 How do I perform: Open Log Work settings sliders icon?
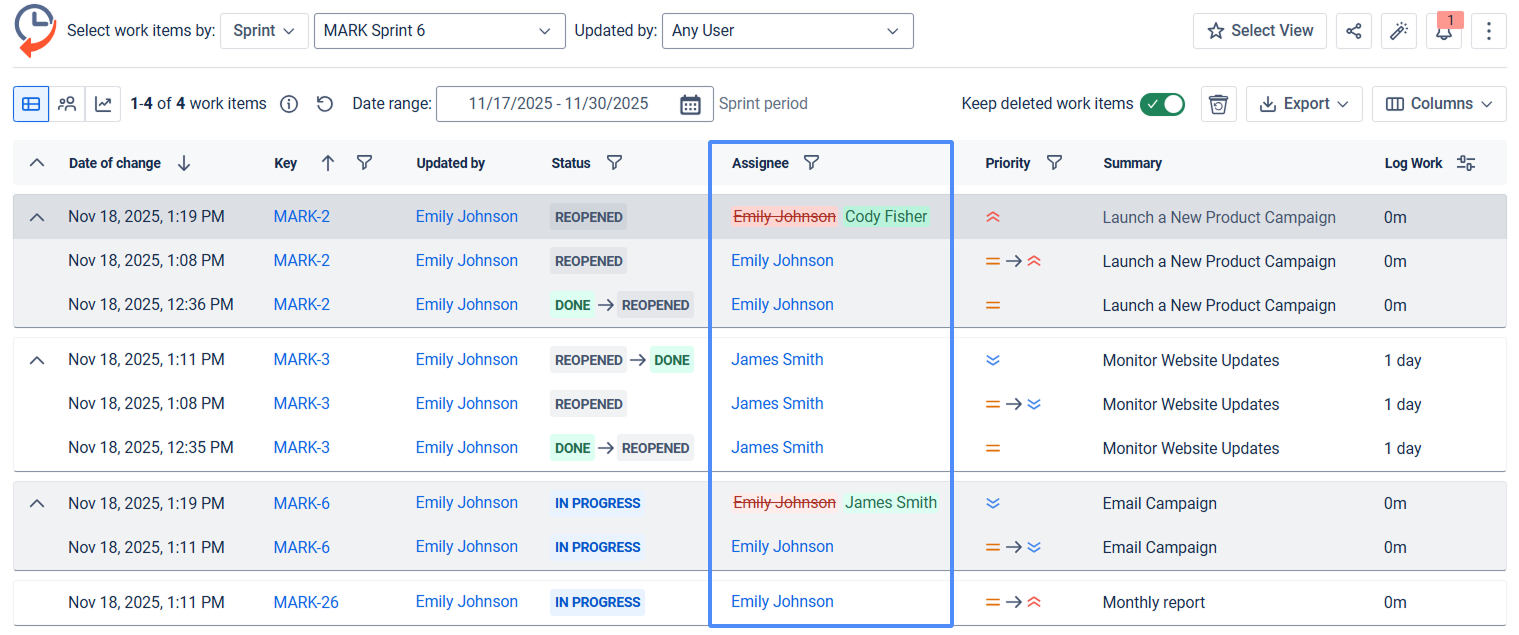coord(1466,163)
